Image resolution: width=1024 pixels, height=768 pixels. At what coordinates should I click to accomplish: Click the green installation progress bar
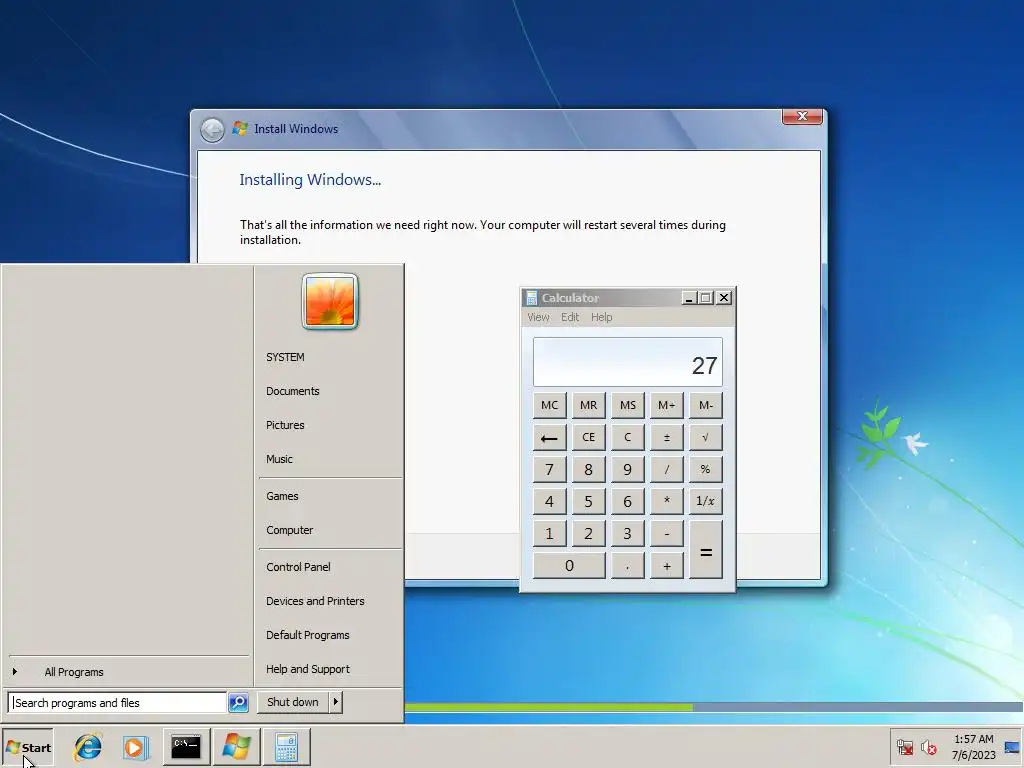pos(549,707)
